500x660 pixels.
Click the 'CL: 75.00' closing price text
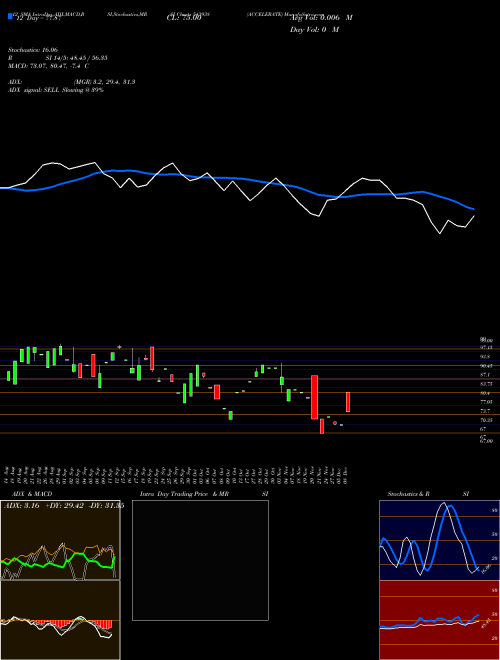pyautogui.click(x=184, y=18)
